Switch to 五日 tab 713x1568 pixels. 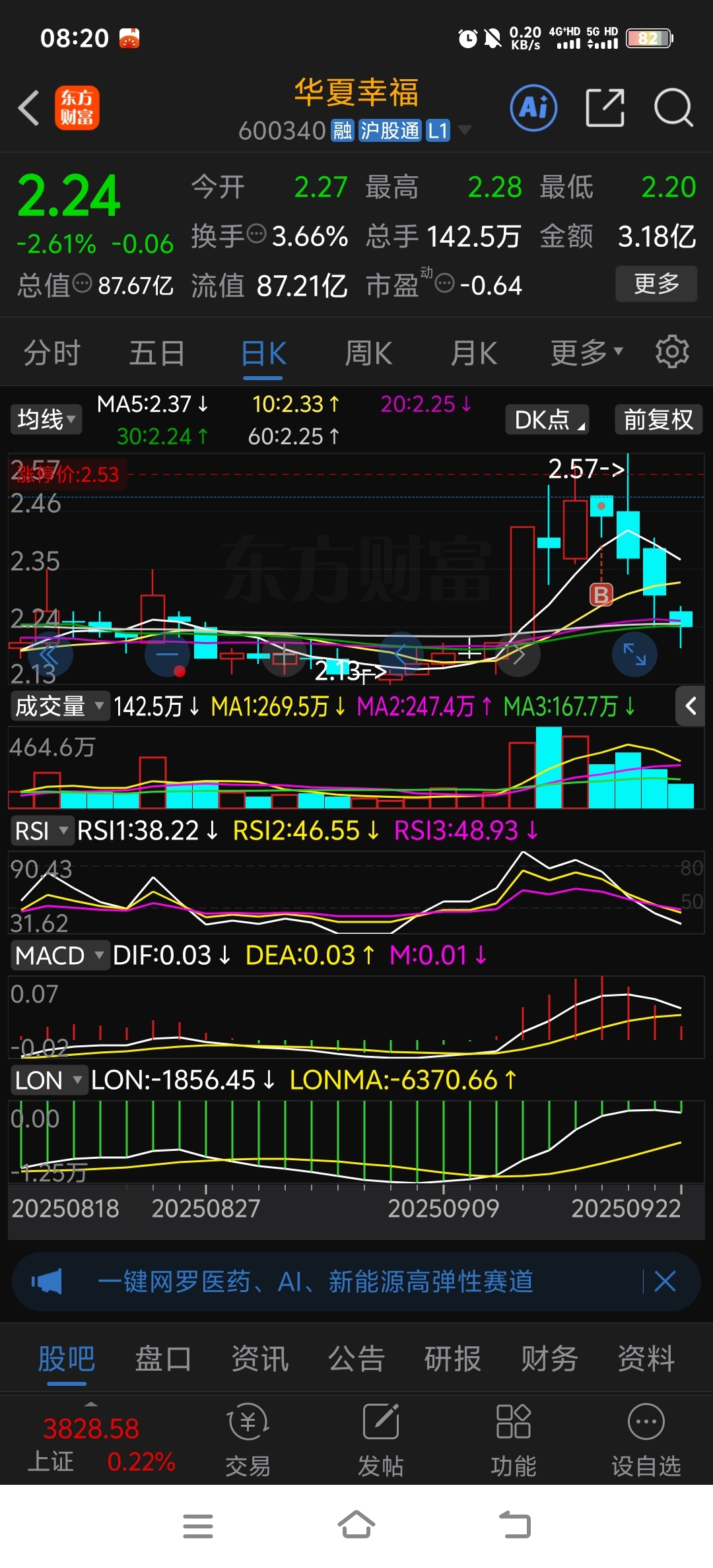[x=157, y=352]
